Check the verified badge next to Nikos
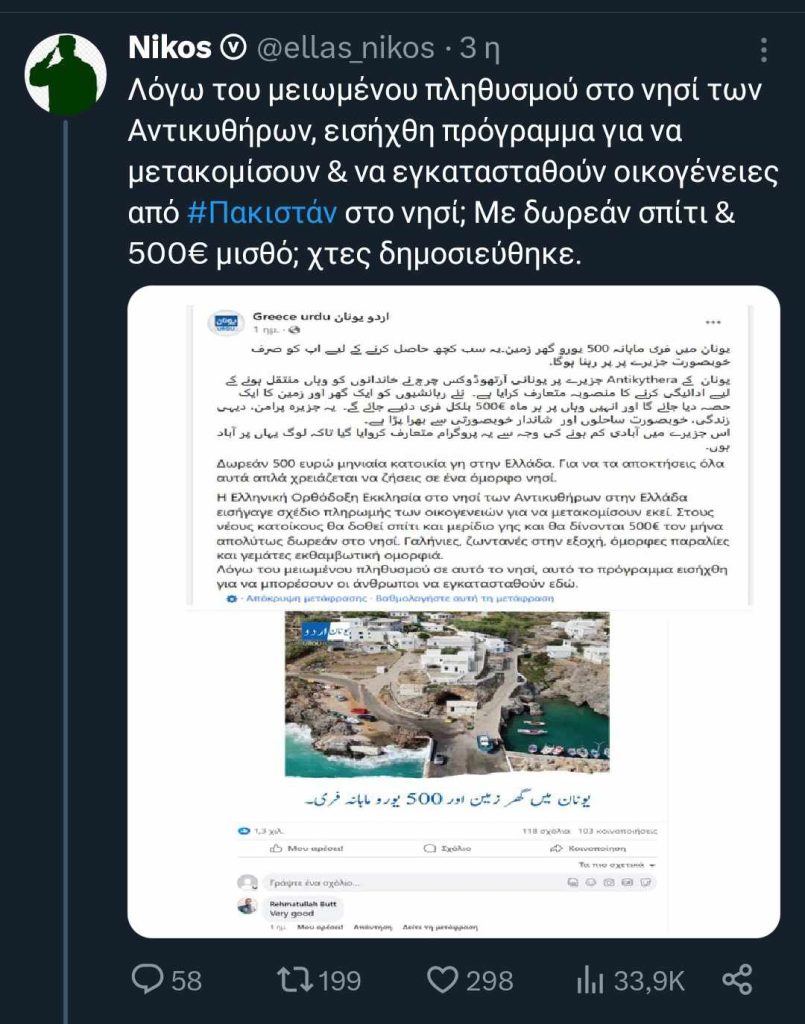The width and height of the screenshot is (805, 1024). pos(234,48)
